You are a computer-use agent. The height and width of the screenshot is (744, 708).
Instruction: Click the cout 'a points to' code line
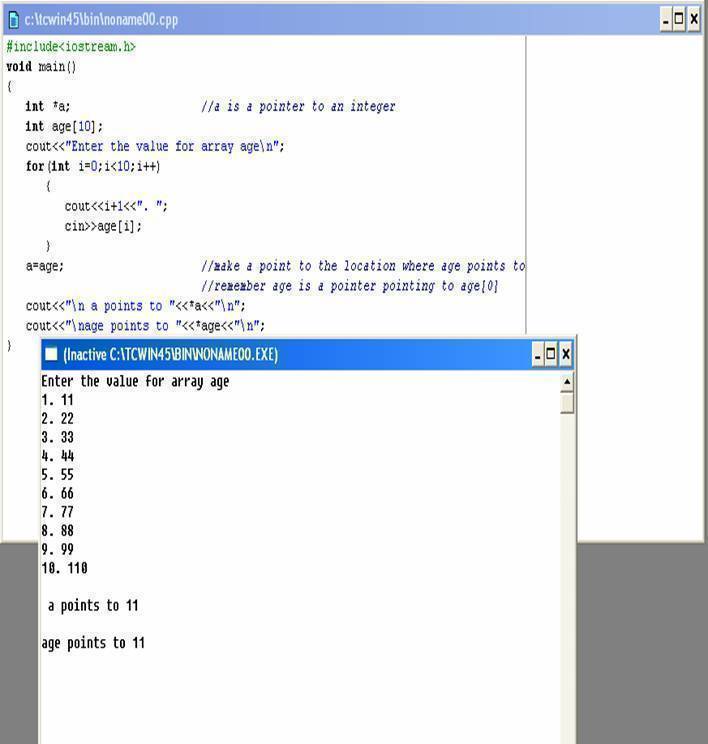[x=135, y=306]
